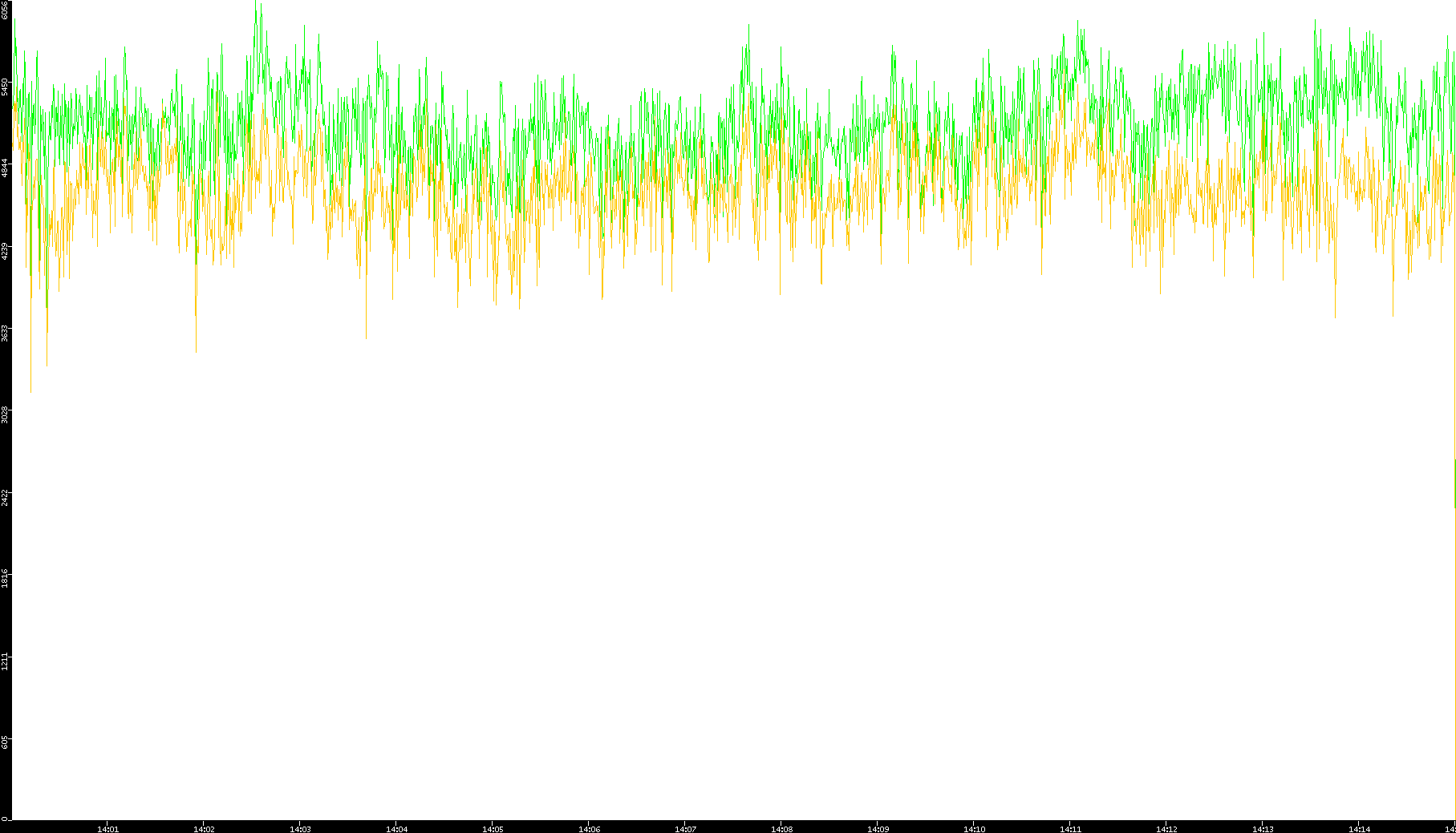Select the 3028 value axis label
This screenshot has height=833, width=1456.
click(x=6, y=415)
